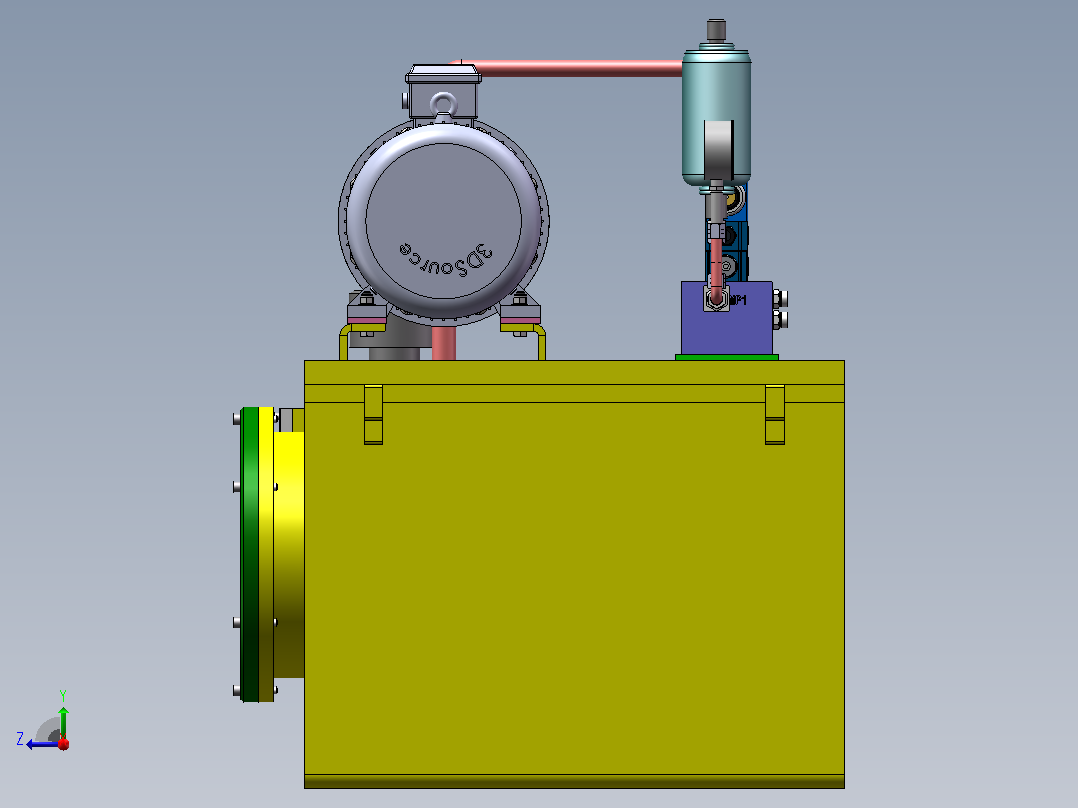Click the blue Z axis arrow of the triad
Viewport: 1078px width, 808px height.
pos(41,745)
